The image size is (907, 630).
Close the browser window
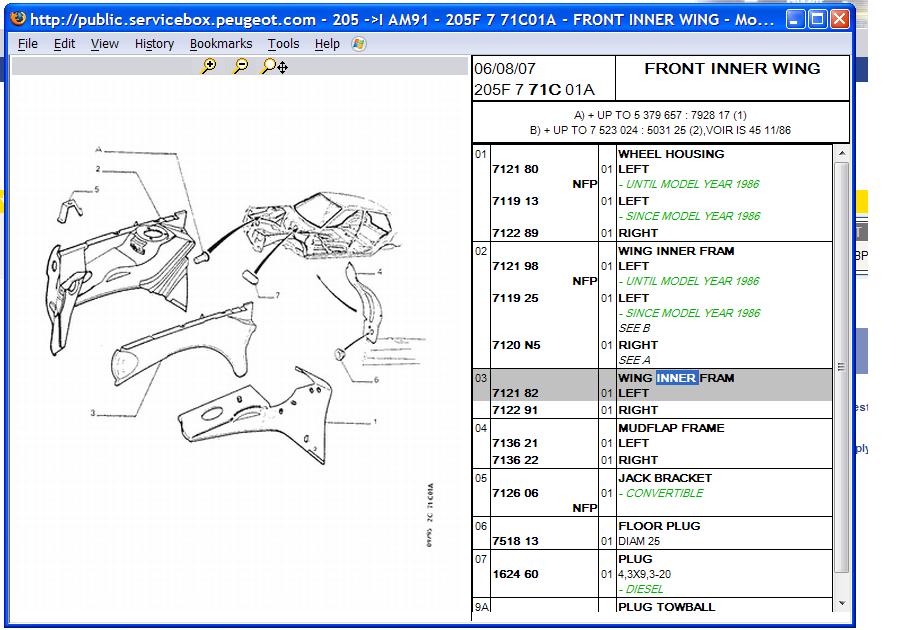pos(839,20)
